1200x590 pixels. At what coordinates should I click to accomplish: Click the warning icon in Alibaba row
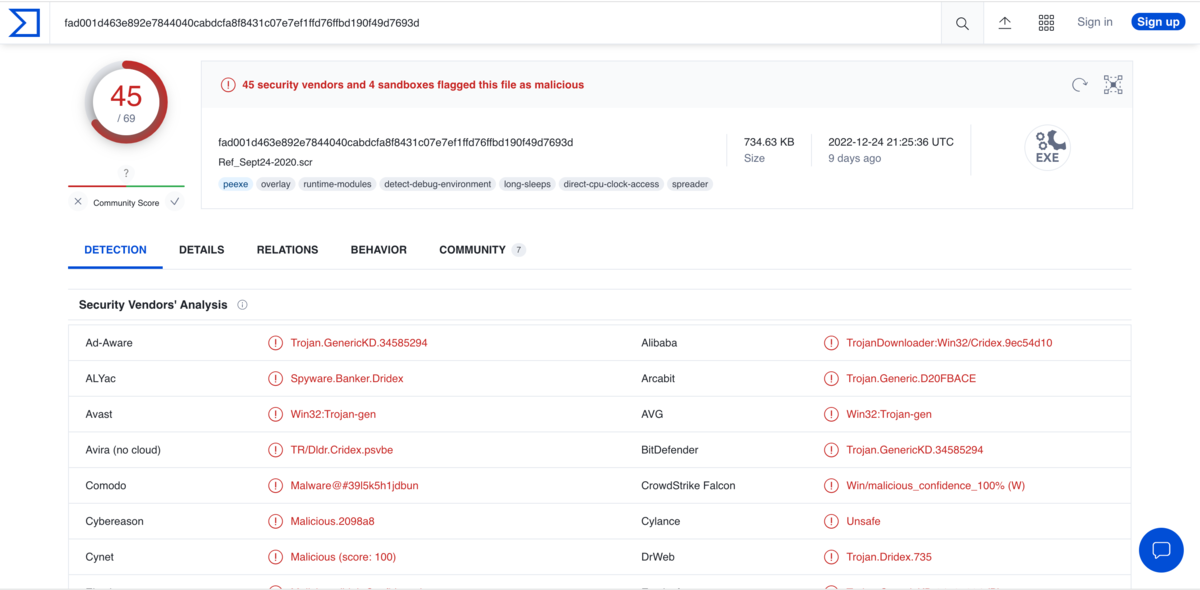coord(831,343)
